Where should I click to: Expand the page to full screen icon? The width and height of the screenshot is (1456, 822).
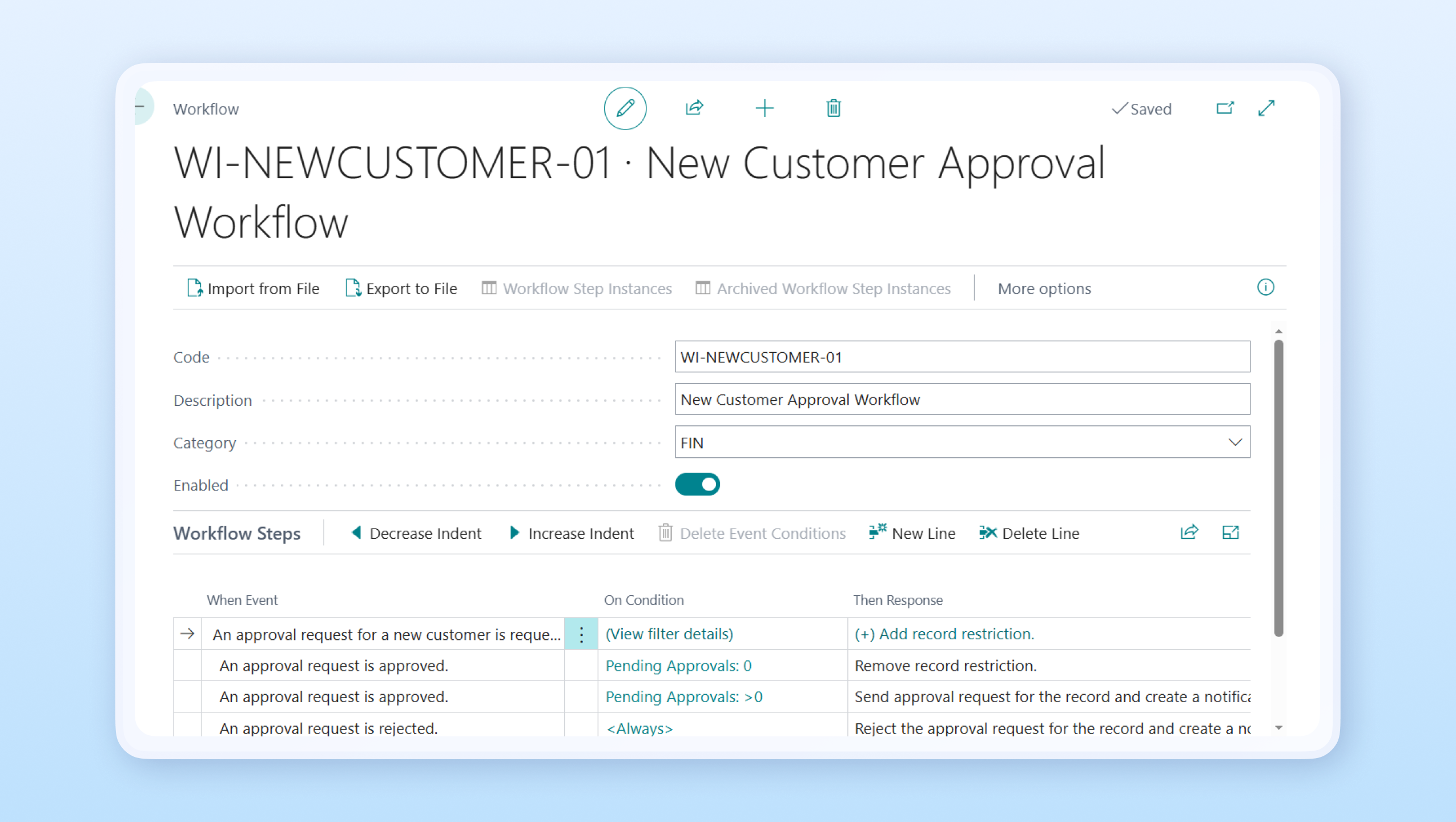coord(1267,108)
